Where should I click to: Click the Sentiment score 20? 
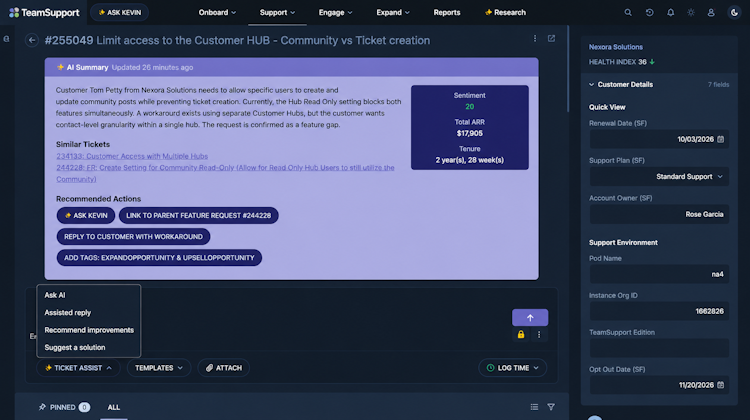(x=470, y=107)
